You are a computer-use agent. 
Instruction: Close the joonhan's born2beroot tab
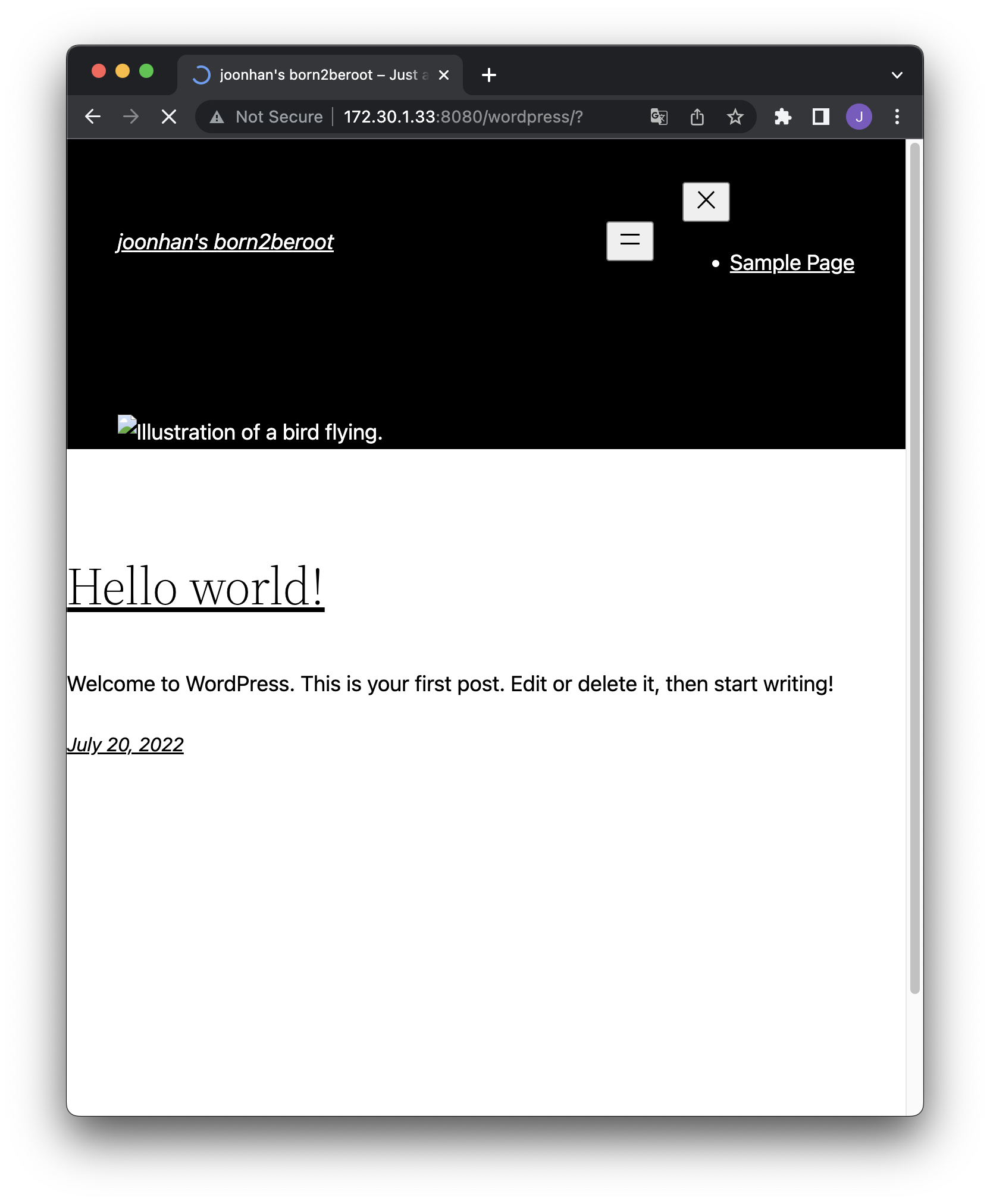click(x=443, y=75)
